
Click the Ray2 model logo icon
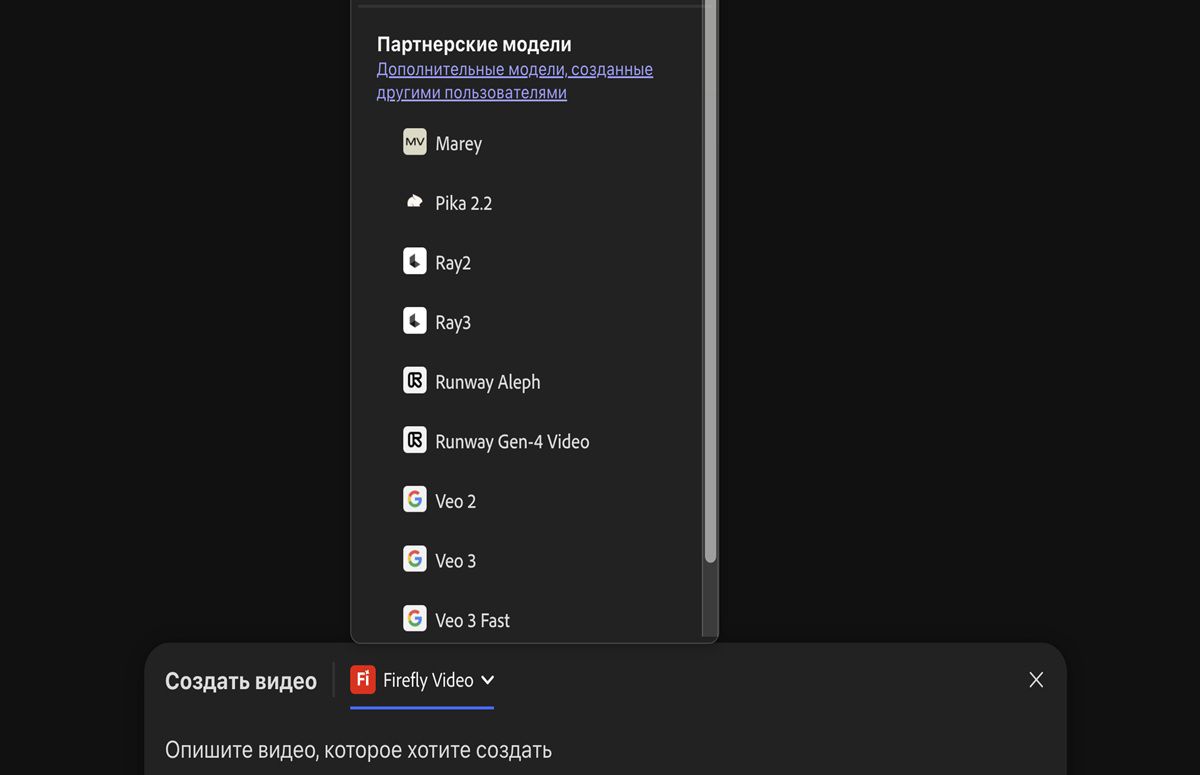(415, 262)
